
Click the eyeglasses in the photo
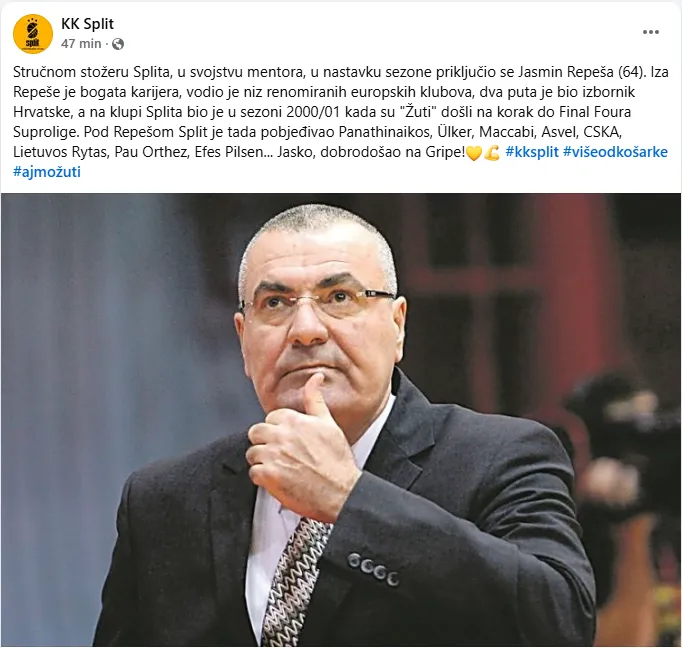tap(318, 303)
